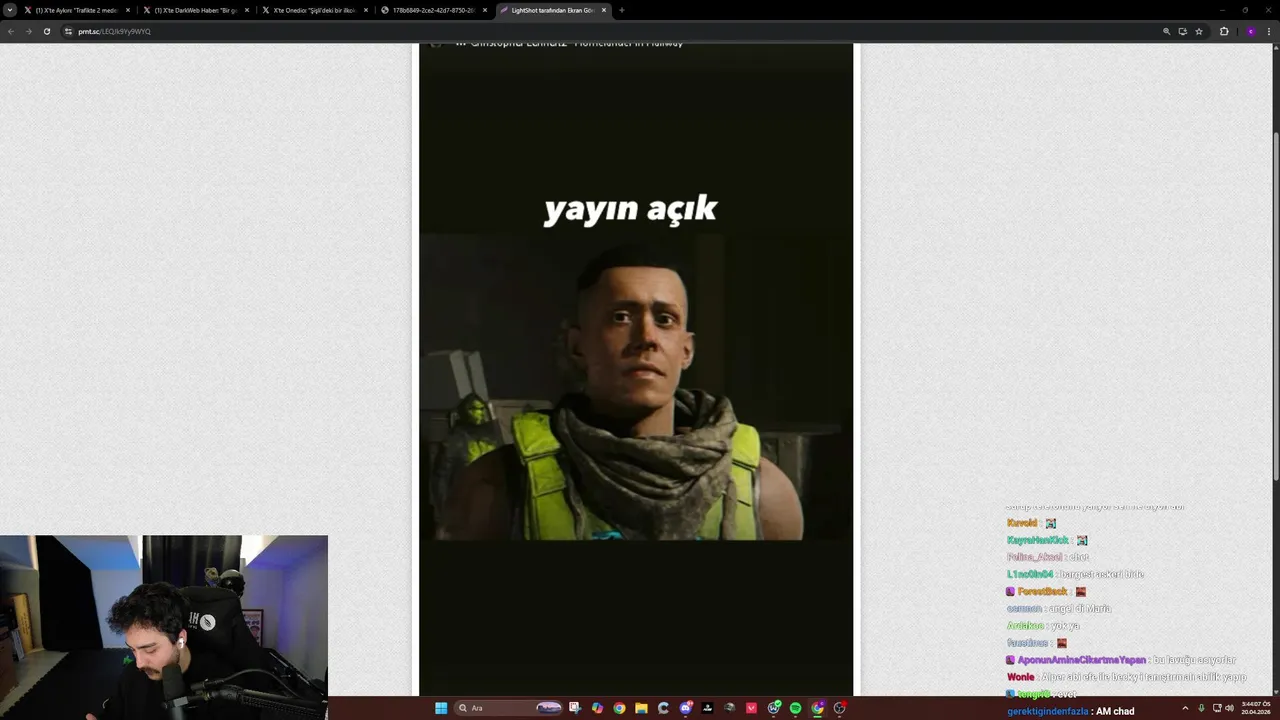This screenshot has height=720, width=1280.
Task: Click the 'yayın açık' screenshot image
Action: 636,370
